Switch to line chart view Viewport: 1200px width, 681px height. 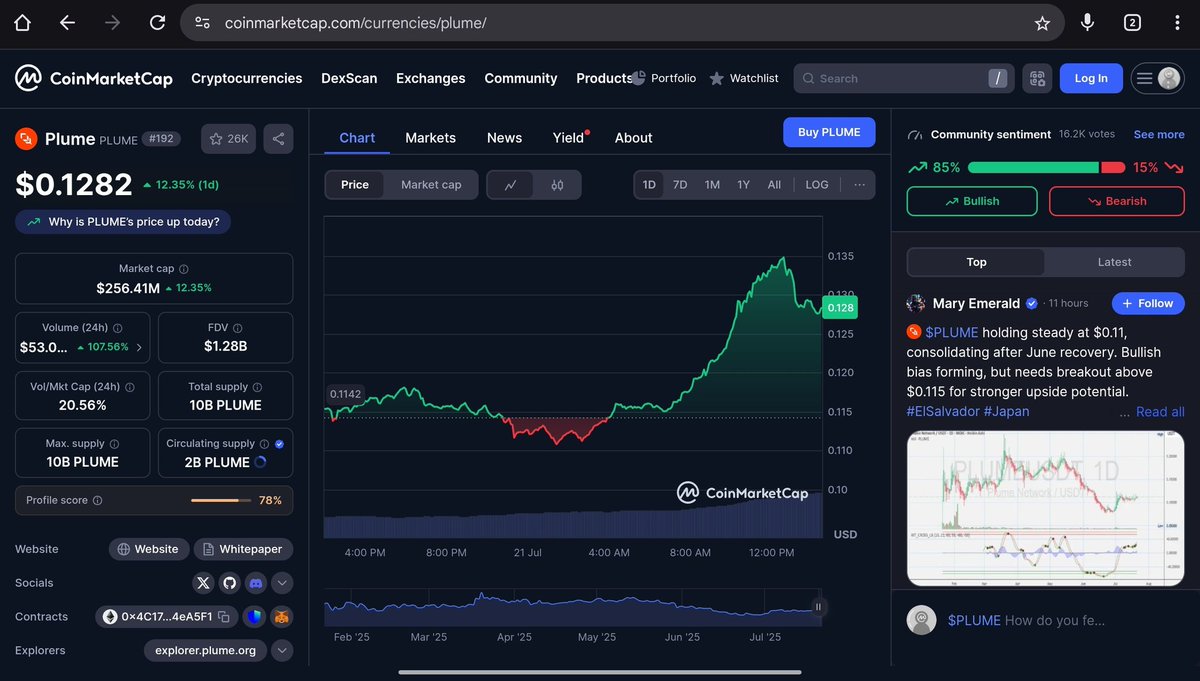pyautogui.click(x=511, y=185)
